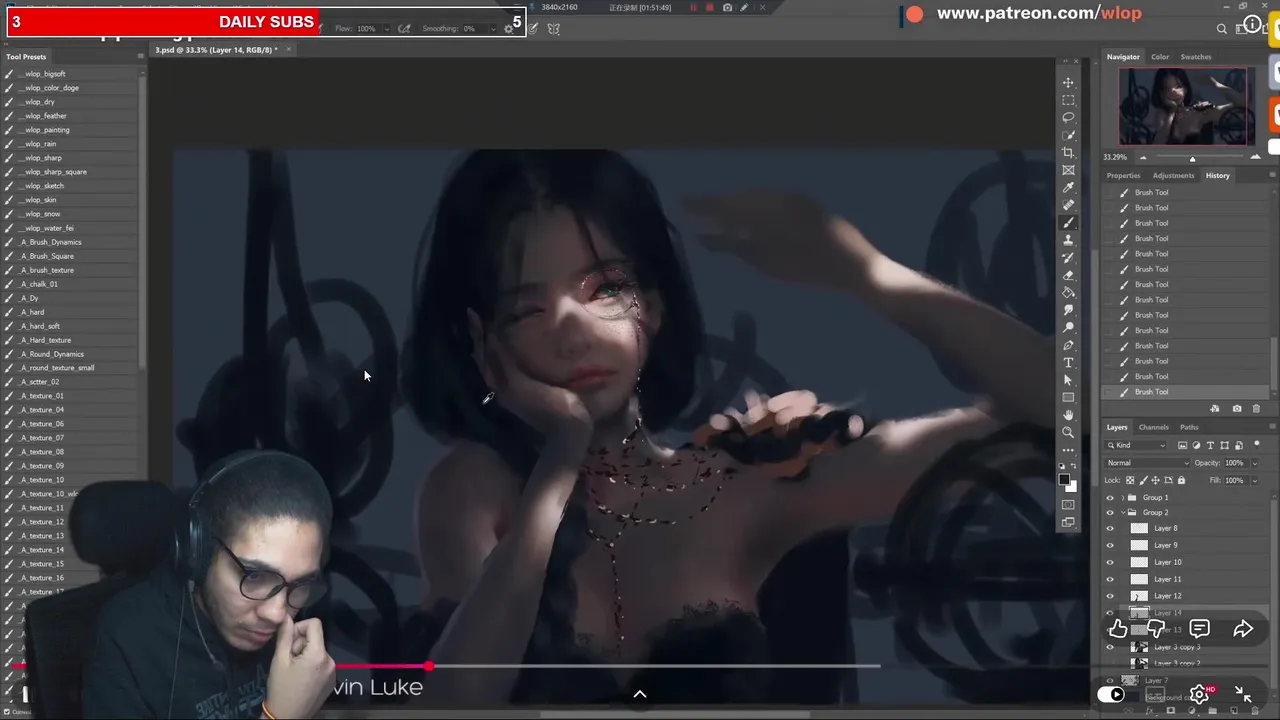Select the Pen tool
This screenshot has height=720, width=1280.
(x=1068, y=345)
